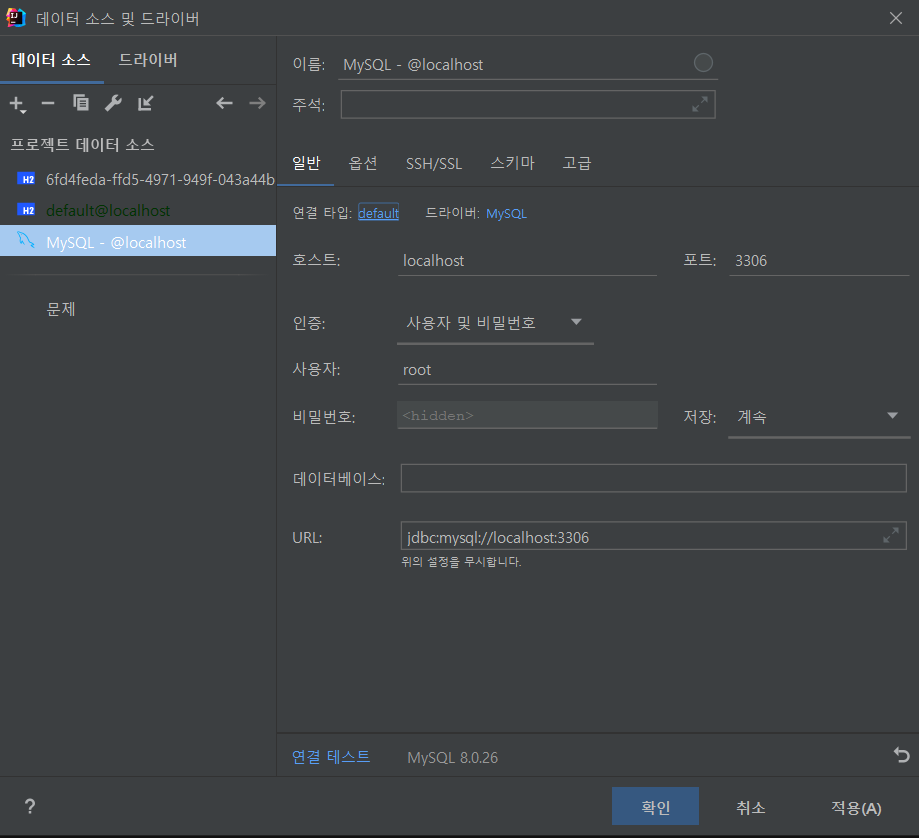Click the 적용(A) button
The width and height of the screenshot is (919, 838).
coord(856,808)
